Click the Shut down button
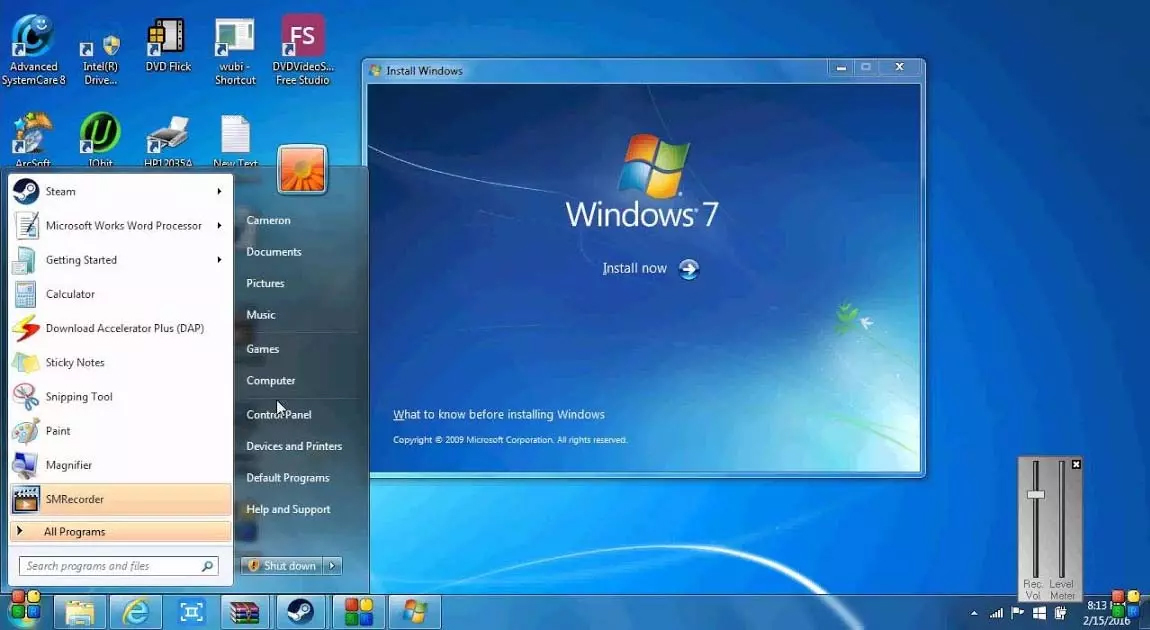The width and height of the screenshot is (1150, 630). tap(283, 566)
